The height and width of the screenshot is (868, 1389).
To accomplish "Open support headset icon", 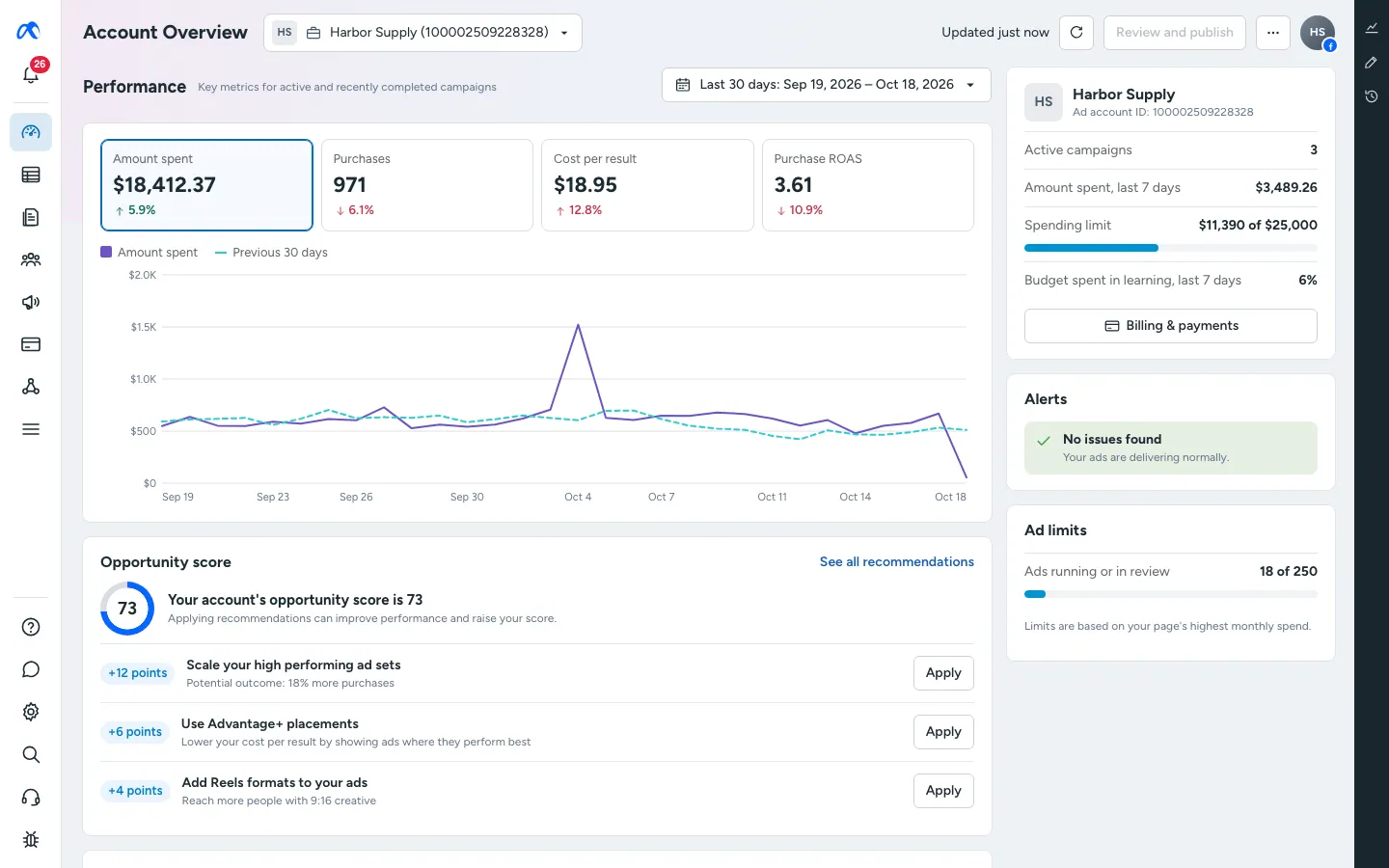I will pos(31,797).
